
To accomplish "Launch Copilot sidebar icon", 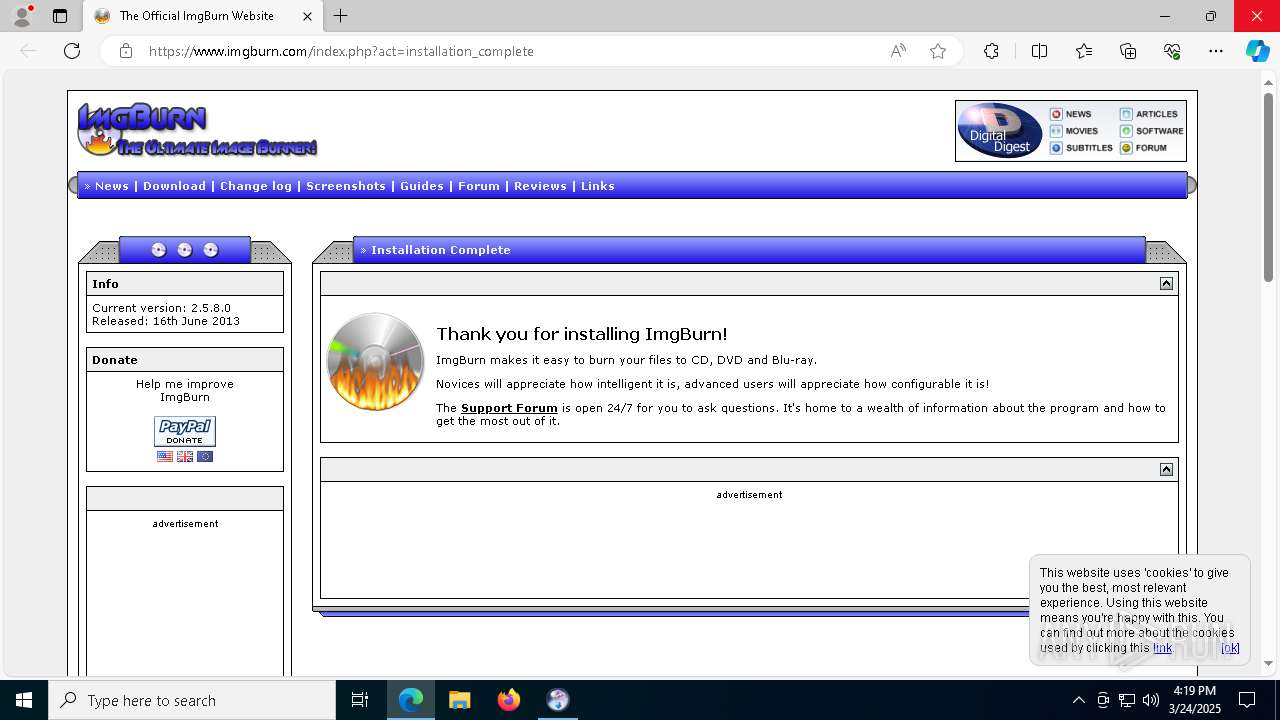I will (x=1257, y=51).
